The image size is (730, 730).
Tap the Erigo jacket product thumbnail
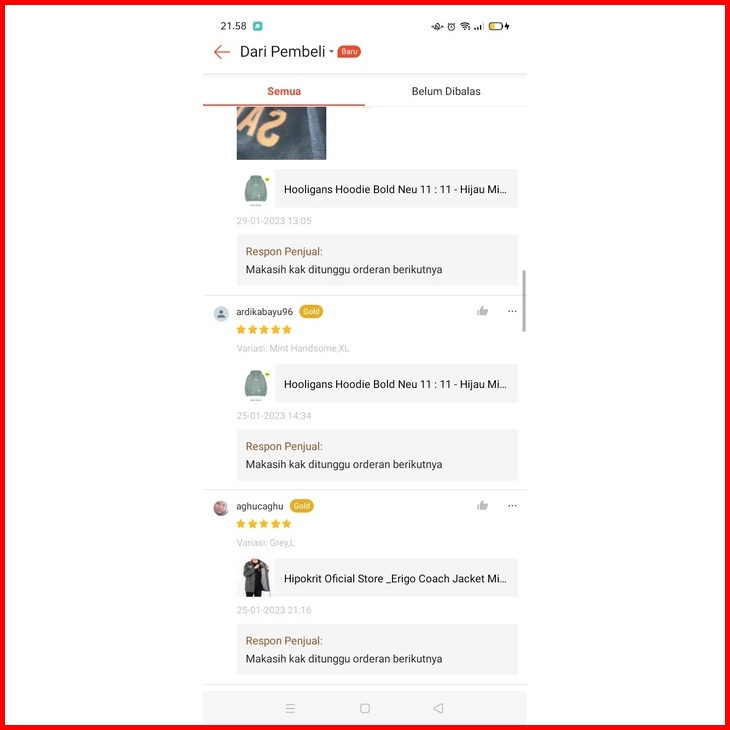pos(256,578)
